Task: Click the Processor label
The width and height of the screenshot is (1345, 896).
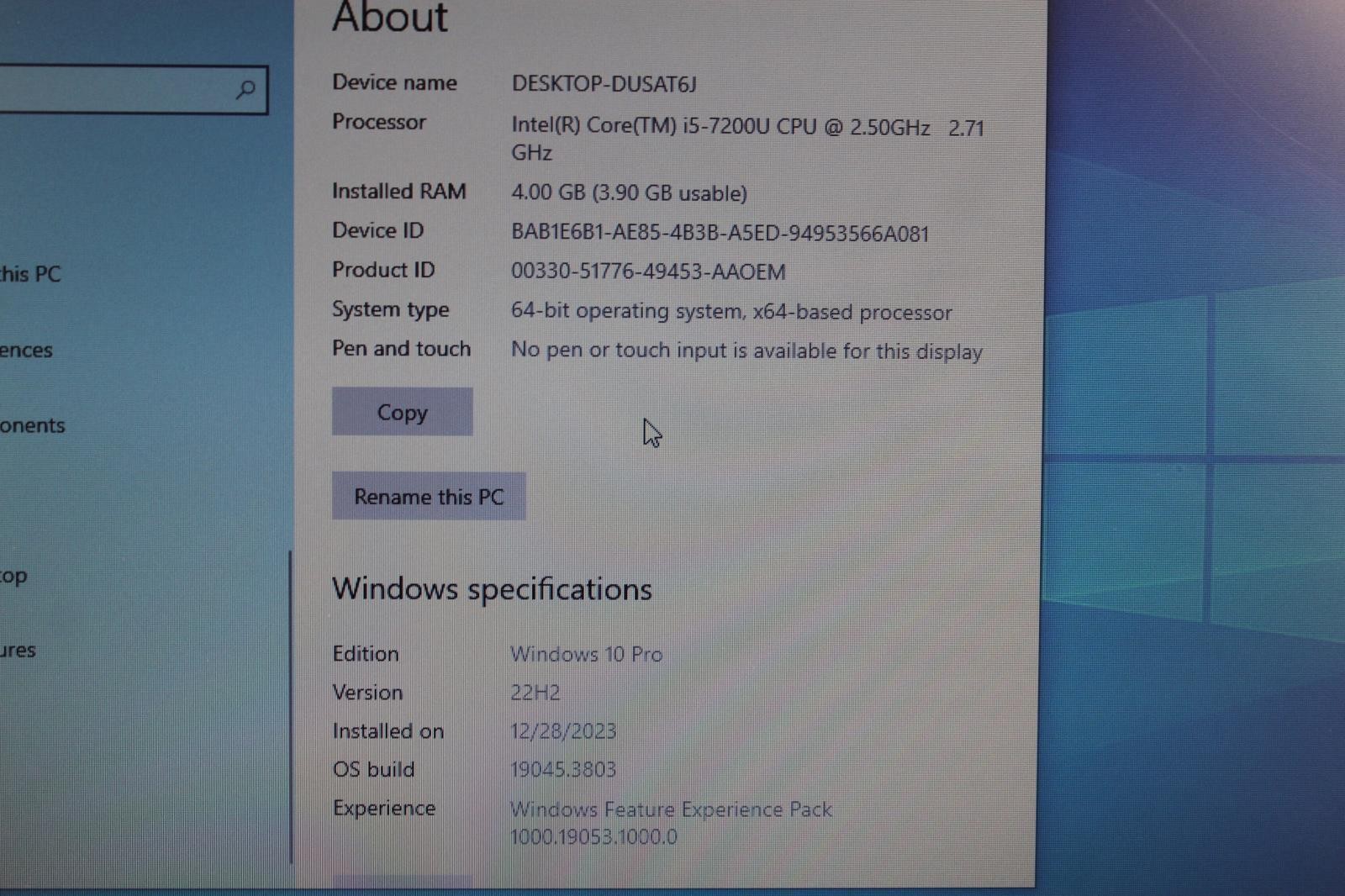Action: click(x=378, y=122)
